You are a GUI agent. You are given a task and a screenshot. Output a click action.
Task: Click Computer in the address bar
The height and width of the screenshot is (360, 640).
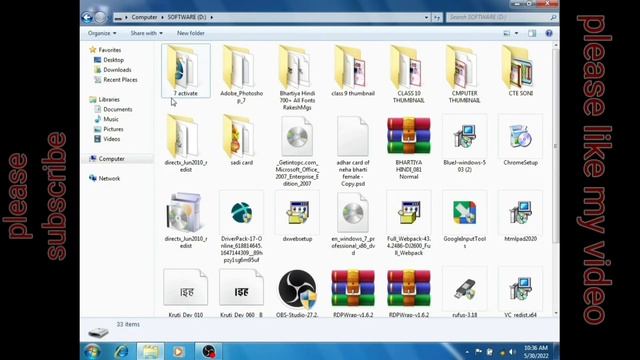point(144,17)
